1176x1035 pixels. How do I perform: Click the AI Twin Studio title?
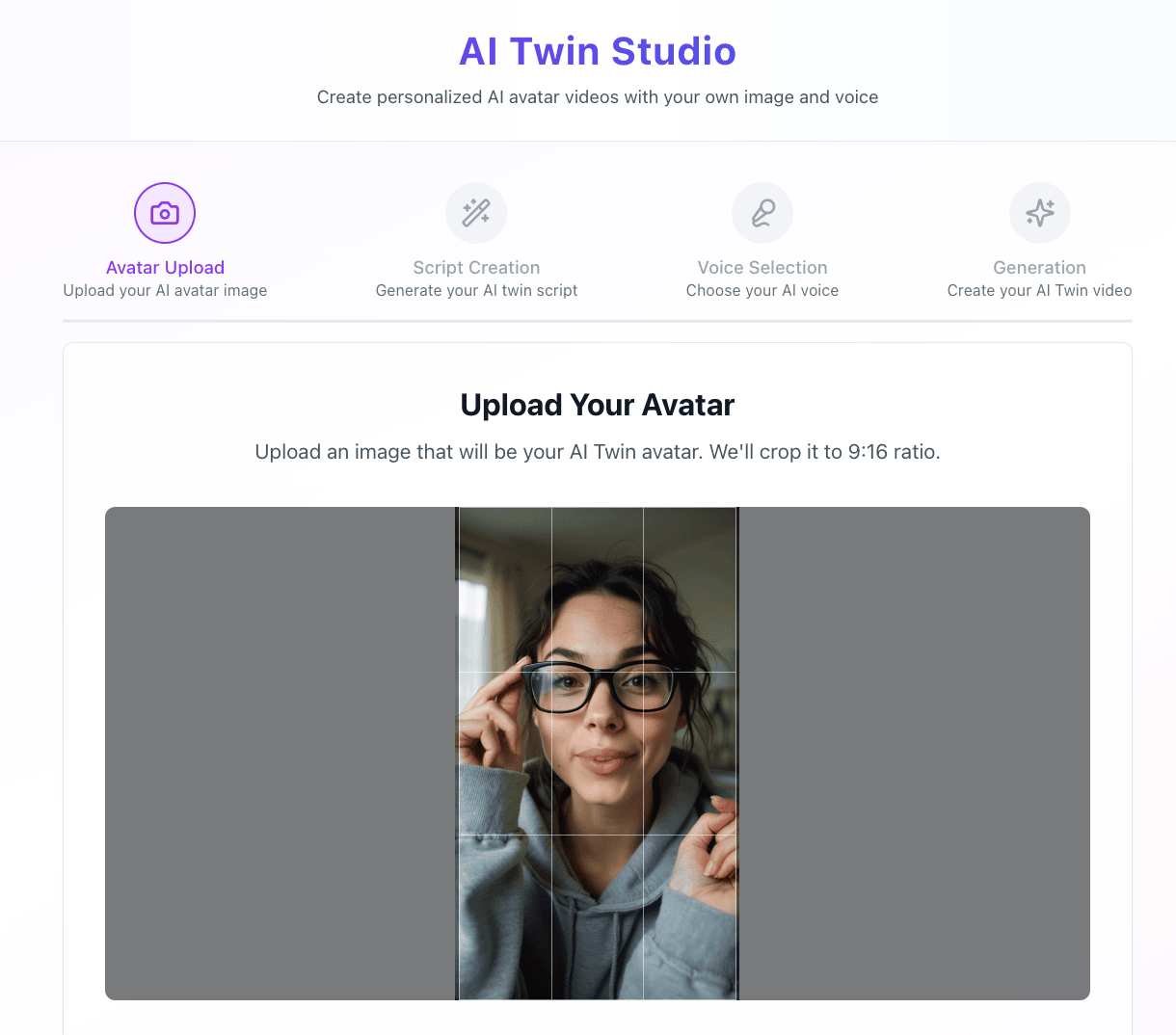(598, 51)
